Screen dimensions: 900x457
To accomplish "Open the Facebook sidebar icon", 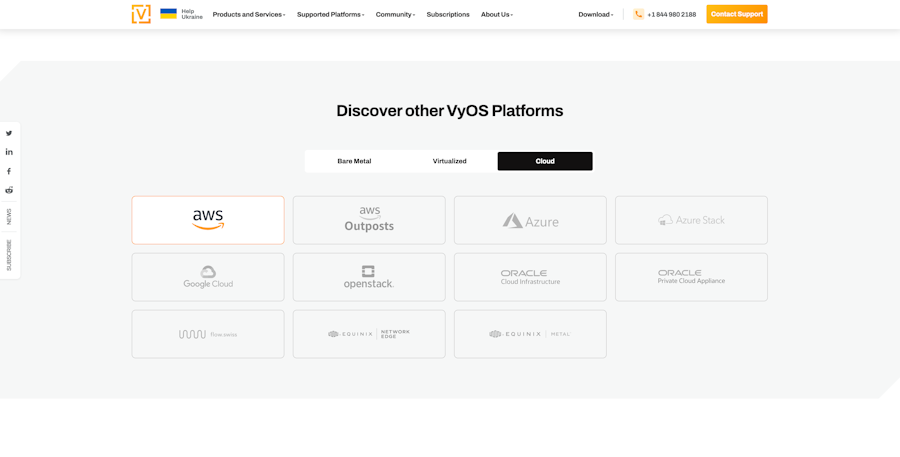I will [9, 171].
